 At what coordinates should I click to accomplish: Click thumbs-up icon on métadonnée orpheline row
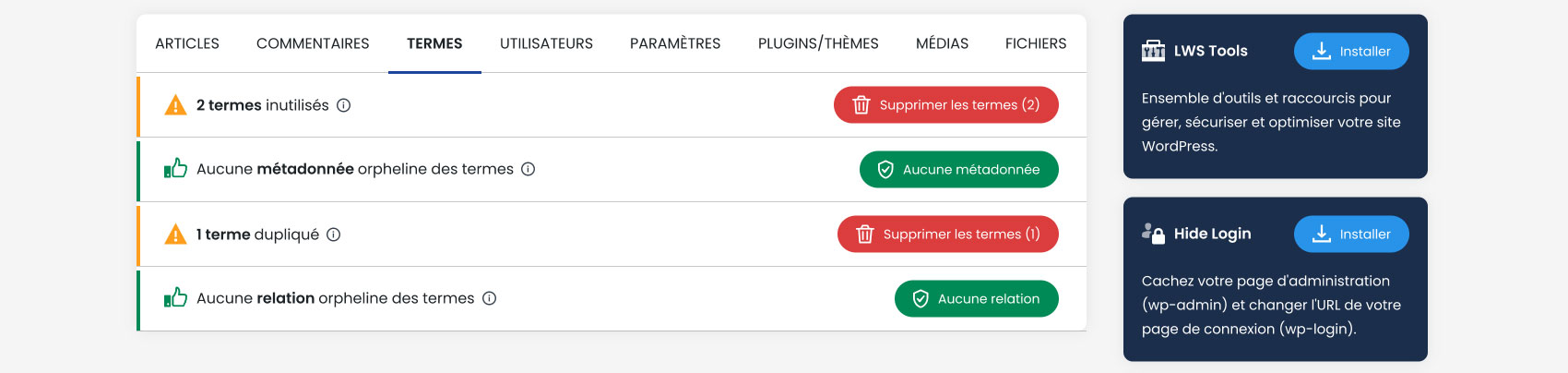point(175,168)
